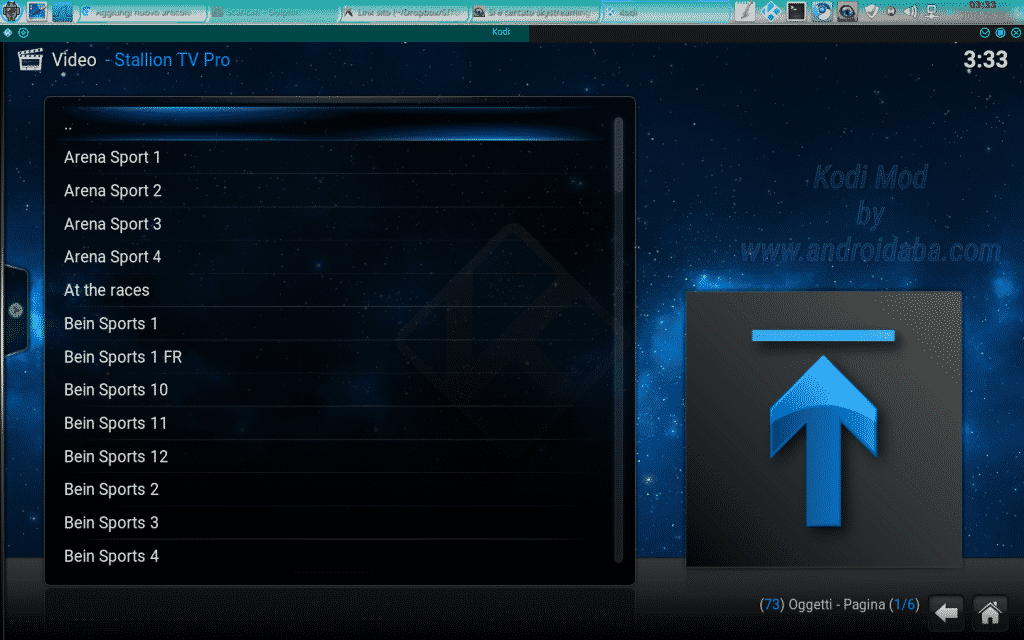Switch to the Dolphin file manager taskbar window

pyautogui.click(x=273, y=12)
